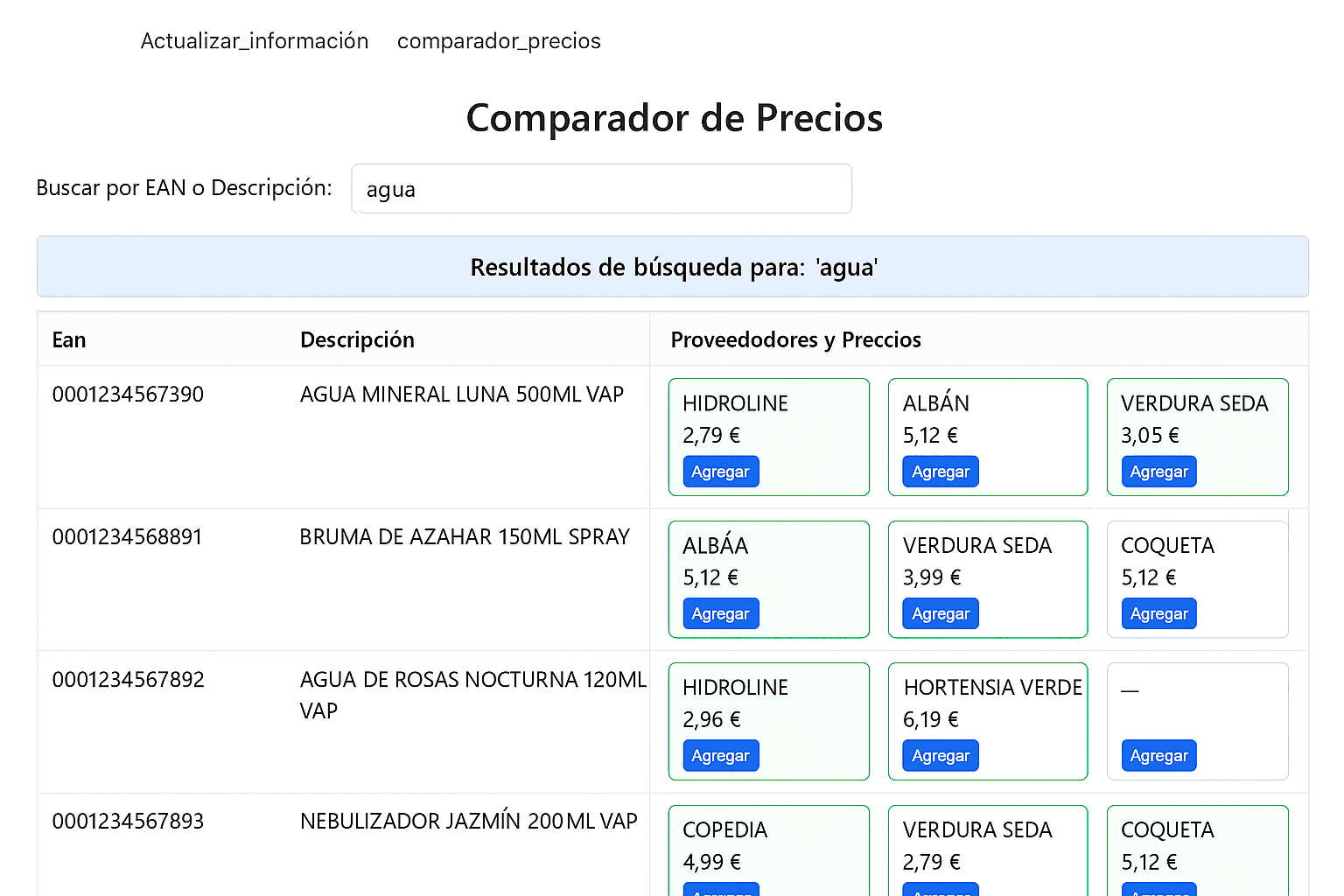Viewport: 1344px width, 896px height.
Task: Open the comparador_precios menu item
Action: coord(499,41)
